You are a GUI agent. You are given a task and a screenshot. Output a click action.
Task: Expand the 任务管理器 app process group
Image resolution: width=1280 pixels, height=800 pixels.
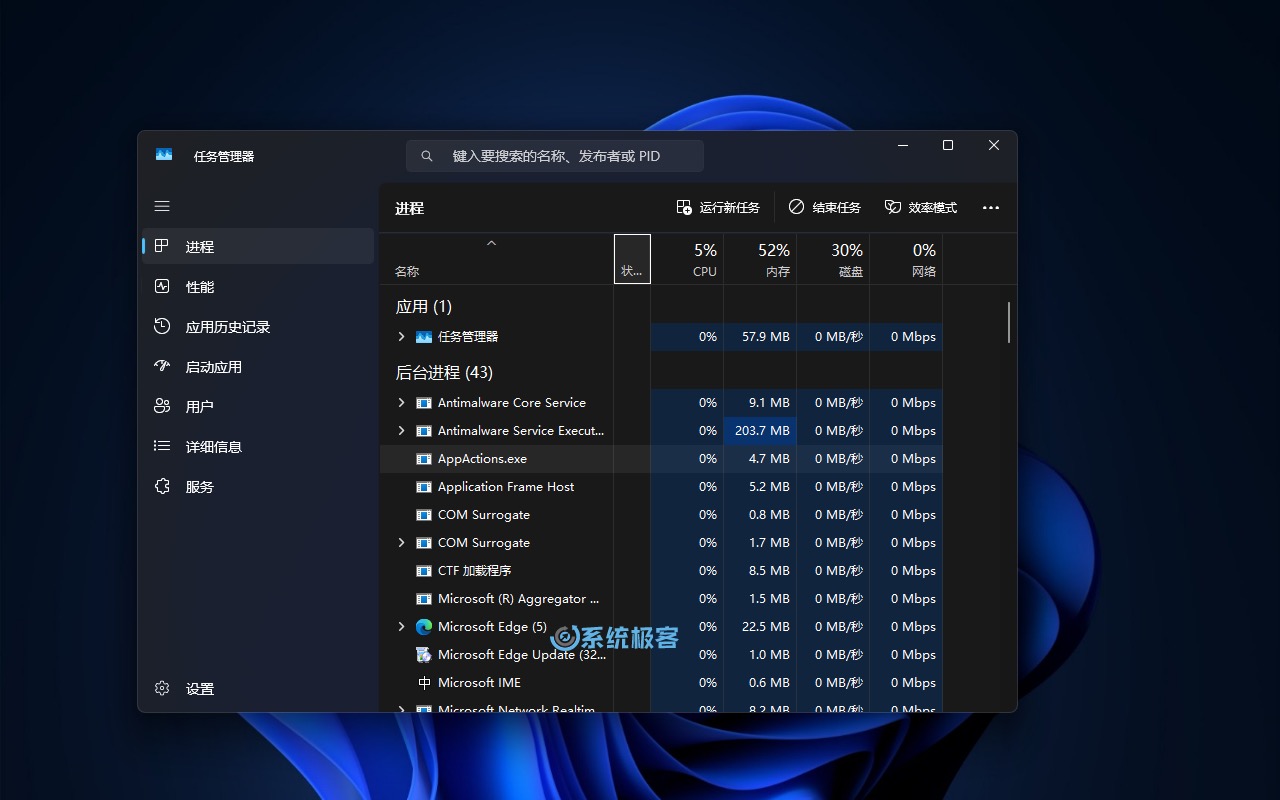point(402,337)
